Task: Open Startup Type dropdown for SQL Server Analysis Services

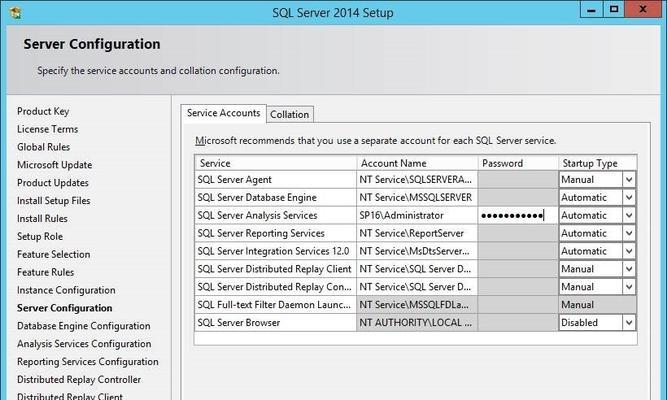Action: (629, 215)
